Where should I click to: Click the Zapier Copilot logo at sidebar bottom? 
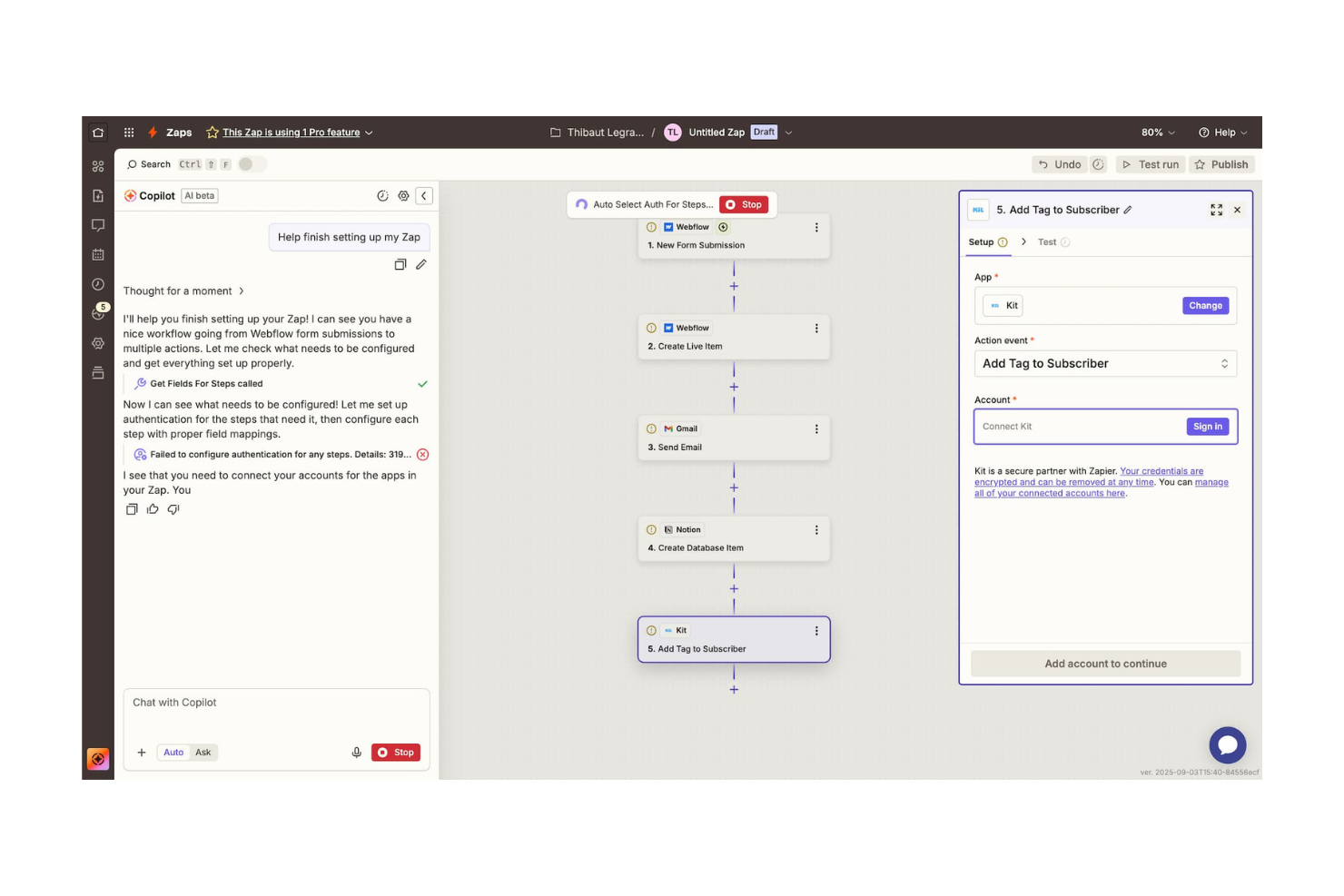98,759
